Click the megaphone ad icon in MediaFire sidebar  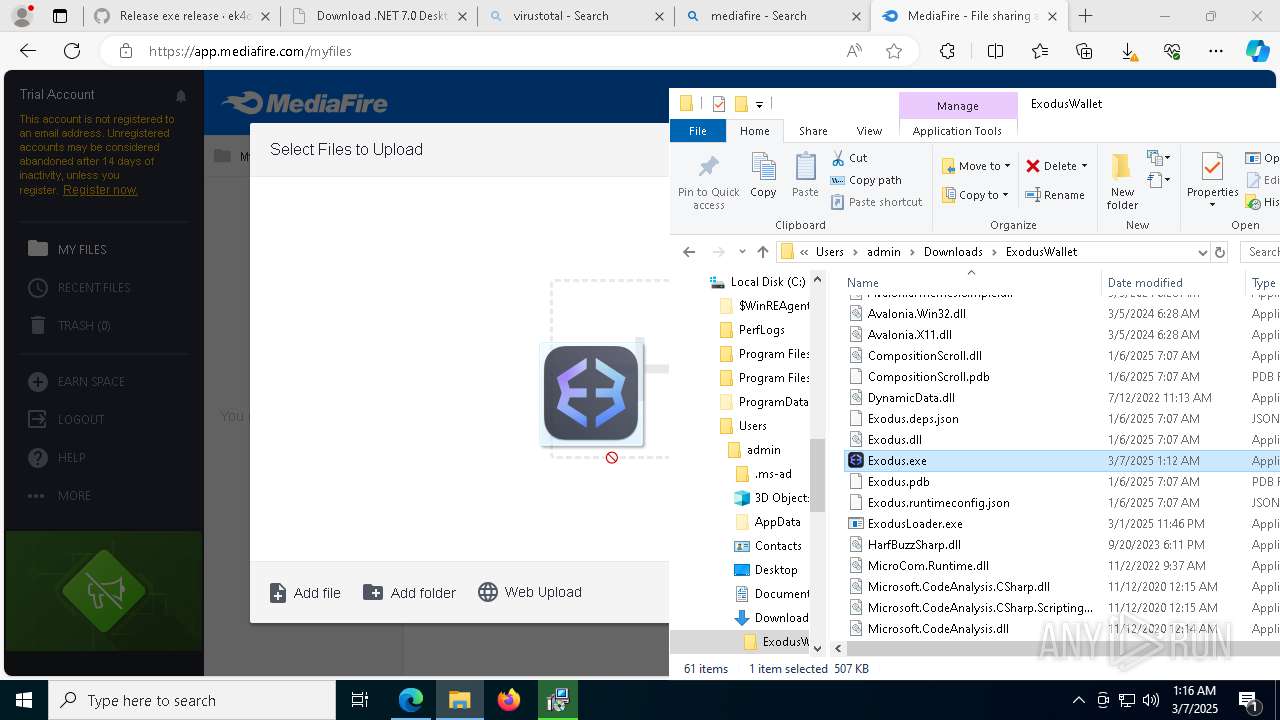tap(104, 593)
